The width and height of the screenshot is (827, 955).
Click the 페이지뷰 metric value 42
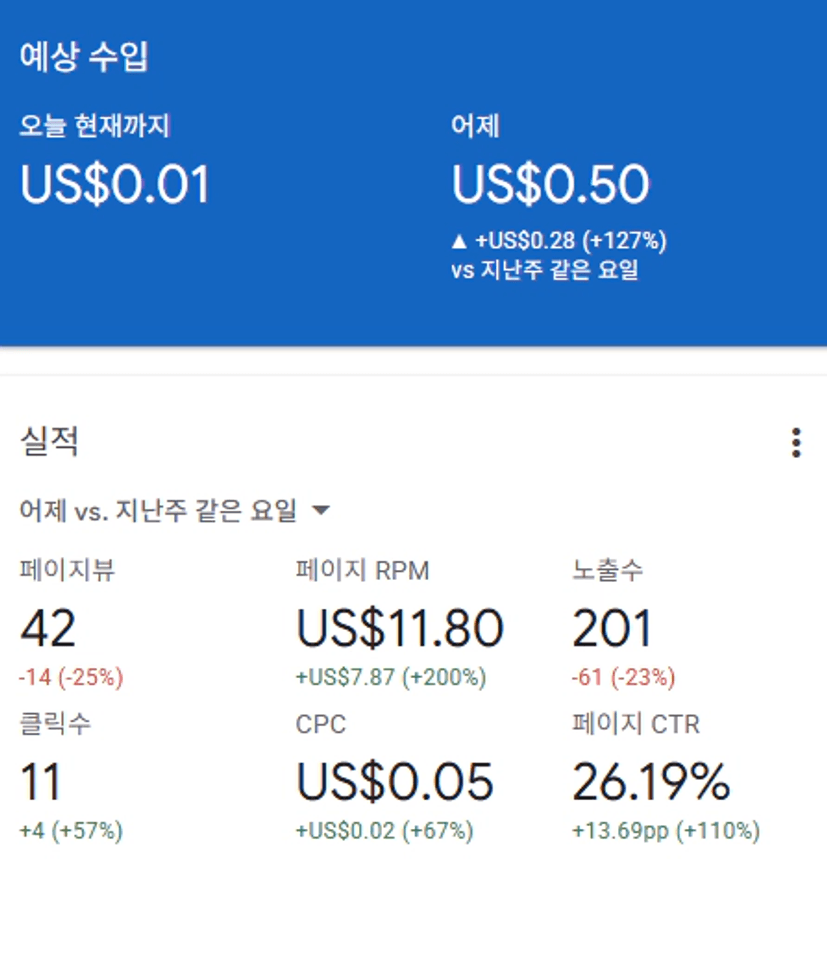(x=48, y=628)
